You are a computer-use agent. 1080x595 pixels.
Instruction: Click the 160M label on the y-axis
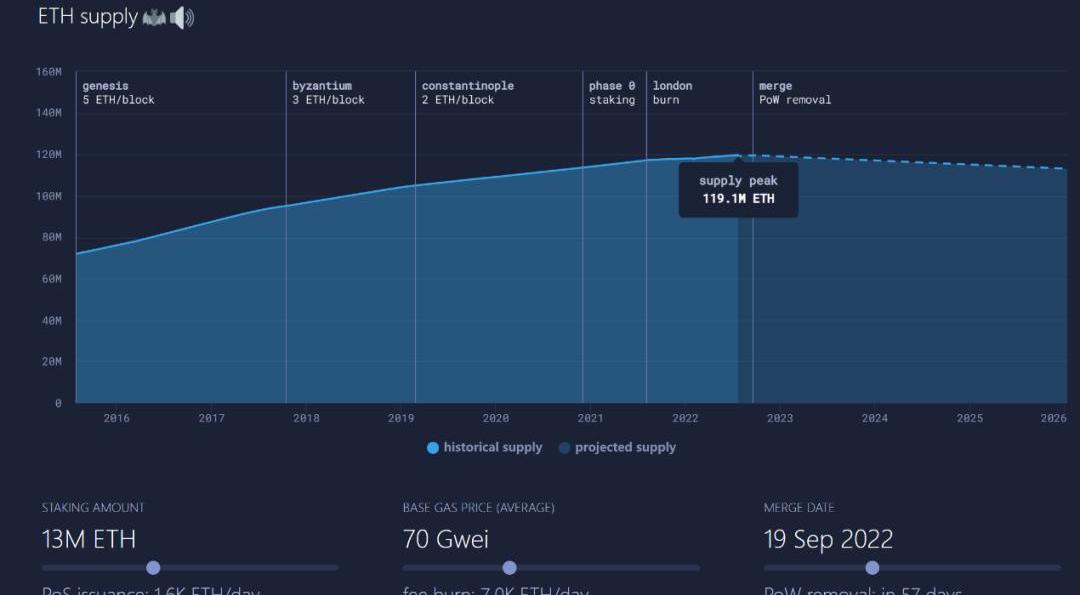(x=49, y=72)
